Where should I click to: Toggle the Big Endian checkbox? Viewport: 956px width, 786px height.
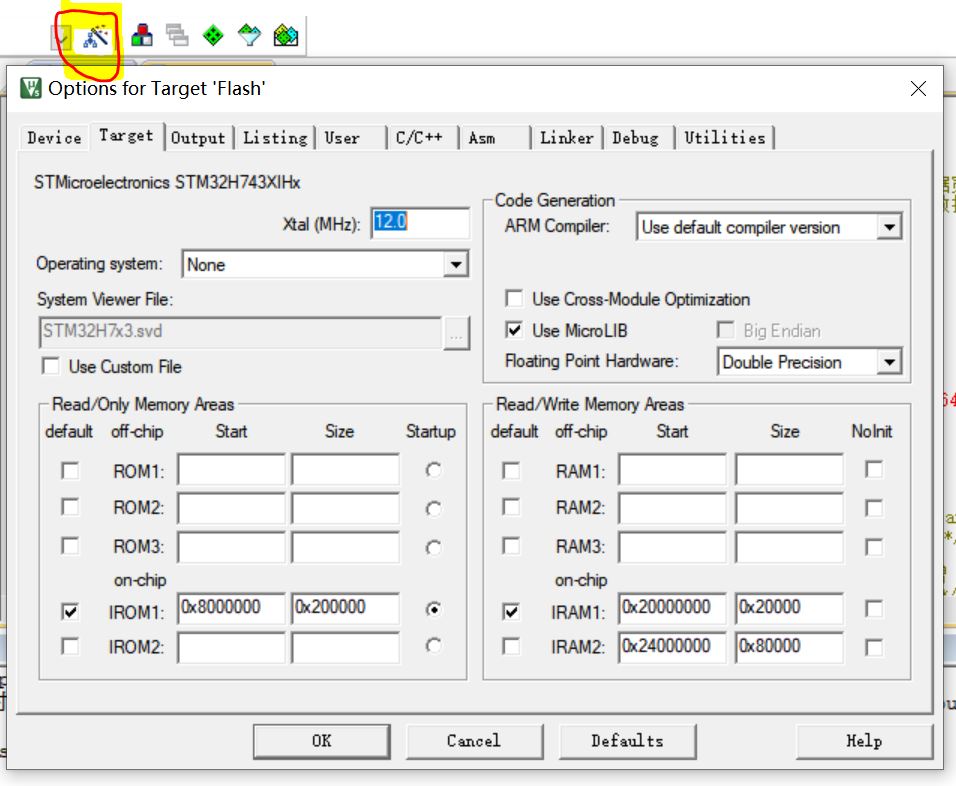pyautogui.click(x=726, y=330)
